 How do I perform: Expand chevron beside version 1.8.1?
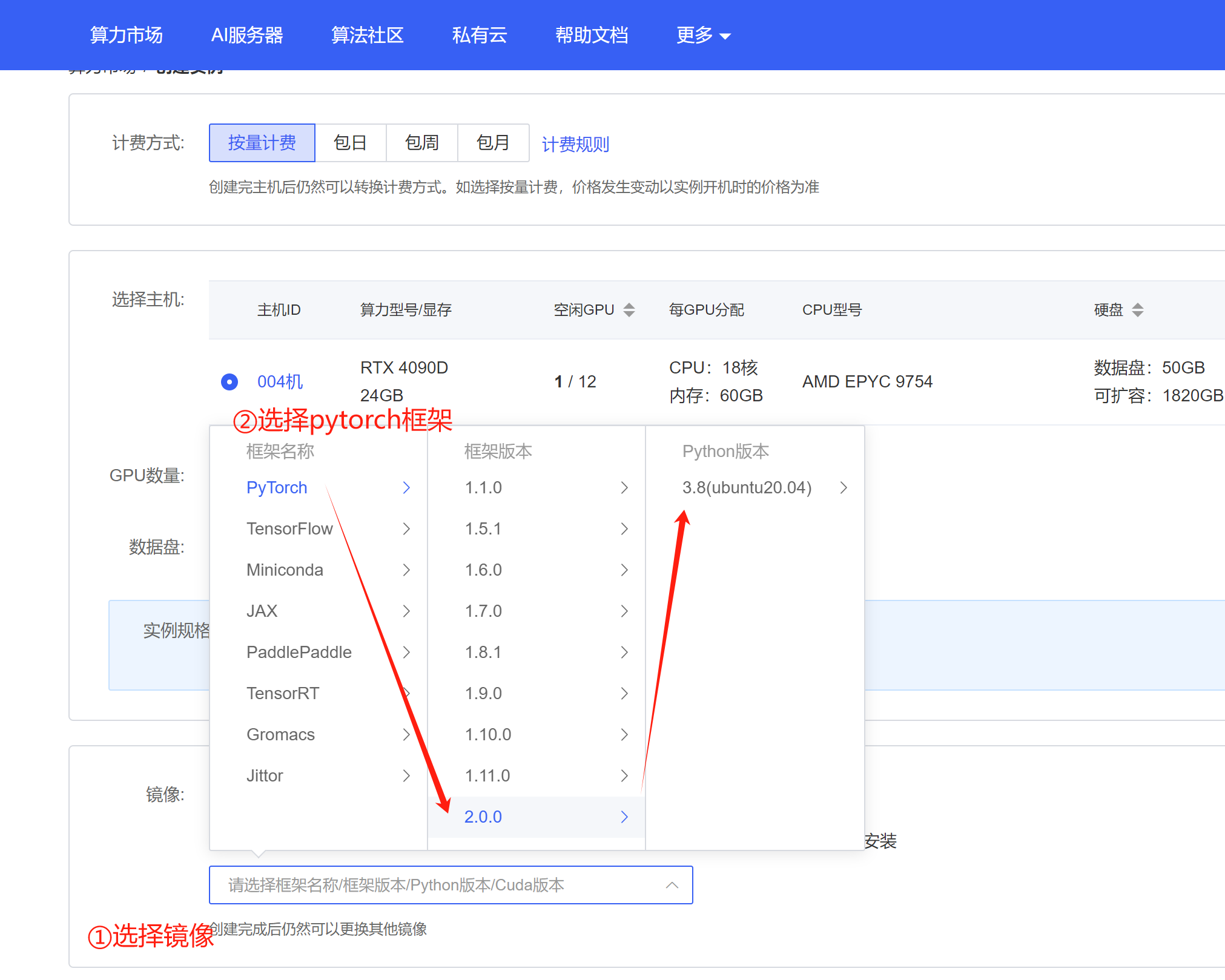click(624, 653)
